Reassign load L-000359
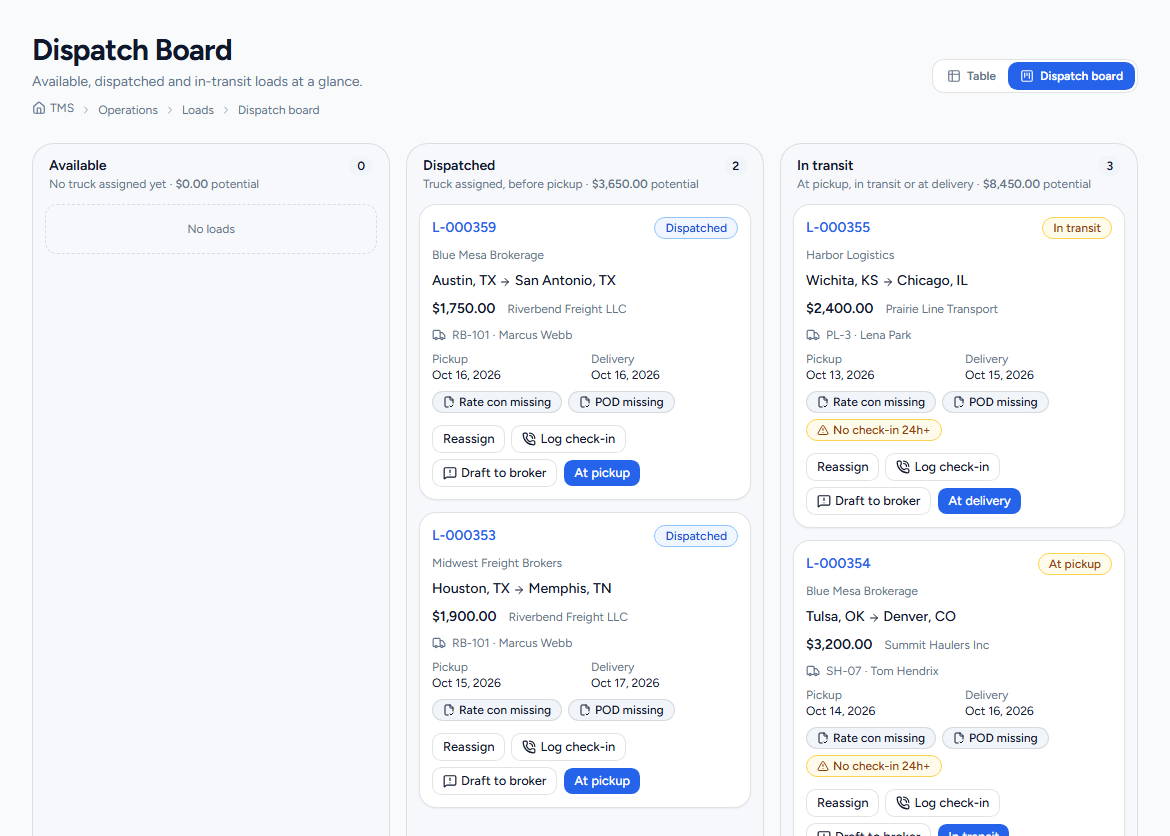This screenshot has height=836, width=1170. [x=469, y=439]
